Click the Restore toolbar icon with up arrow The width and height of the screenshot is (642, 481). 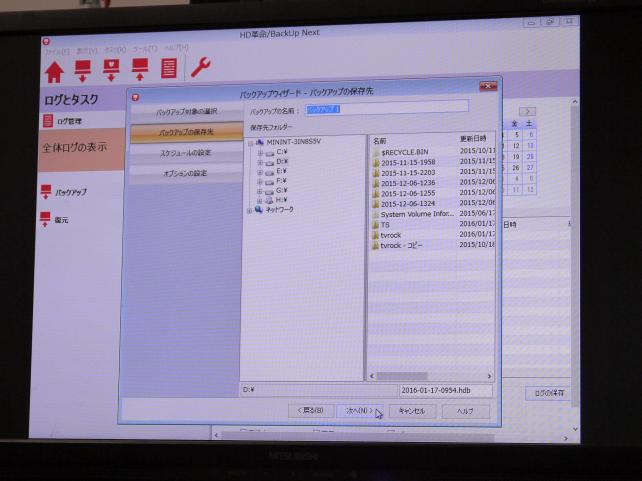point(140,69)
